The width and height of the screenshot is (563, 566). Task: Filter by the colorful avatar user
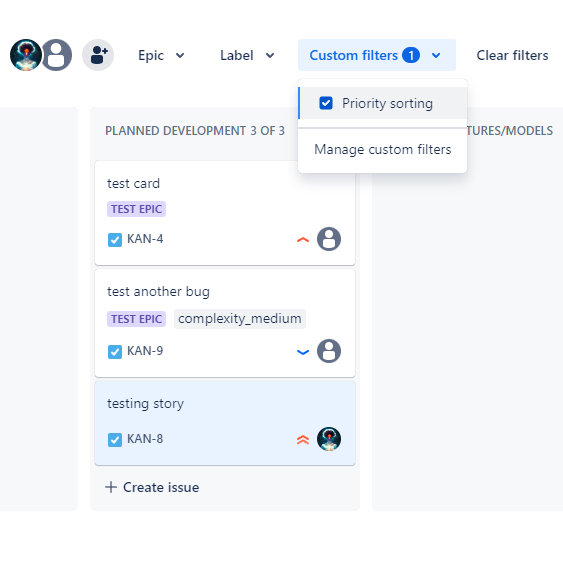(x=26, y=55)
